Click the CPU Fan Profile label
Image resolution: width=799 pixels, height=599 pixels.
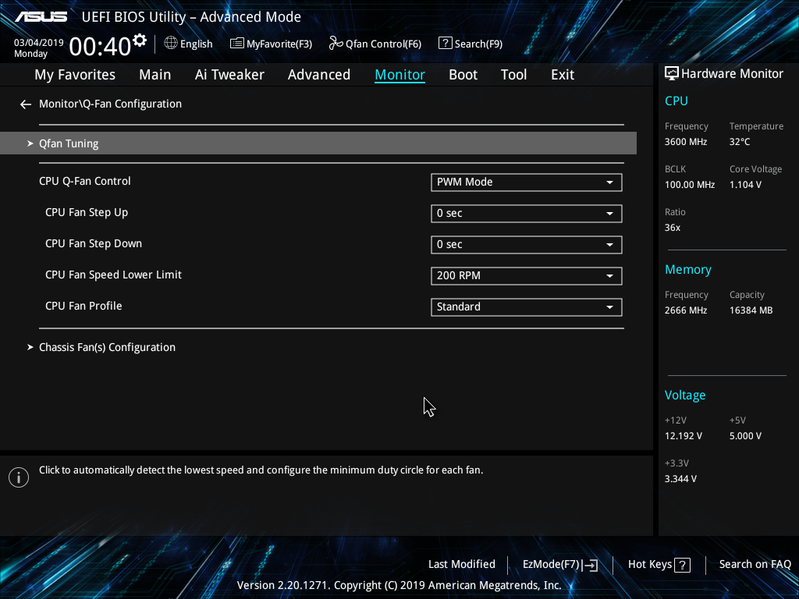[84, 306]
